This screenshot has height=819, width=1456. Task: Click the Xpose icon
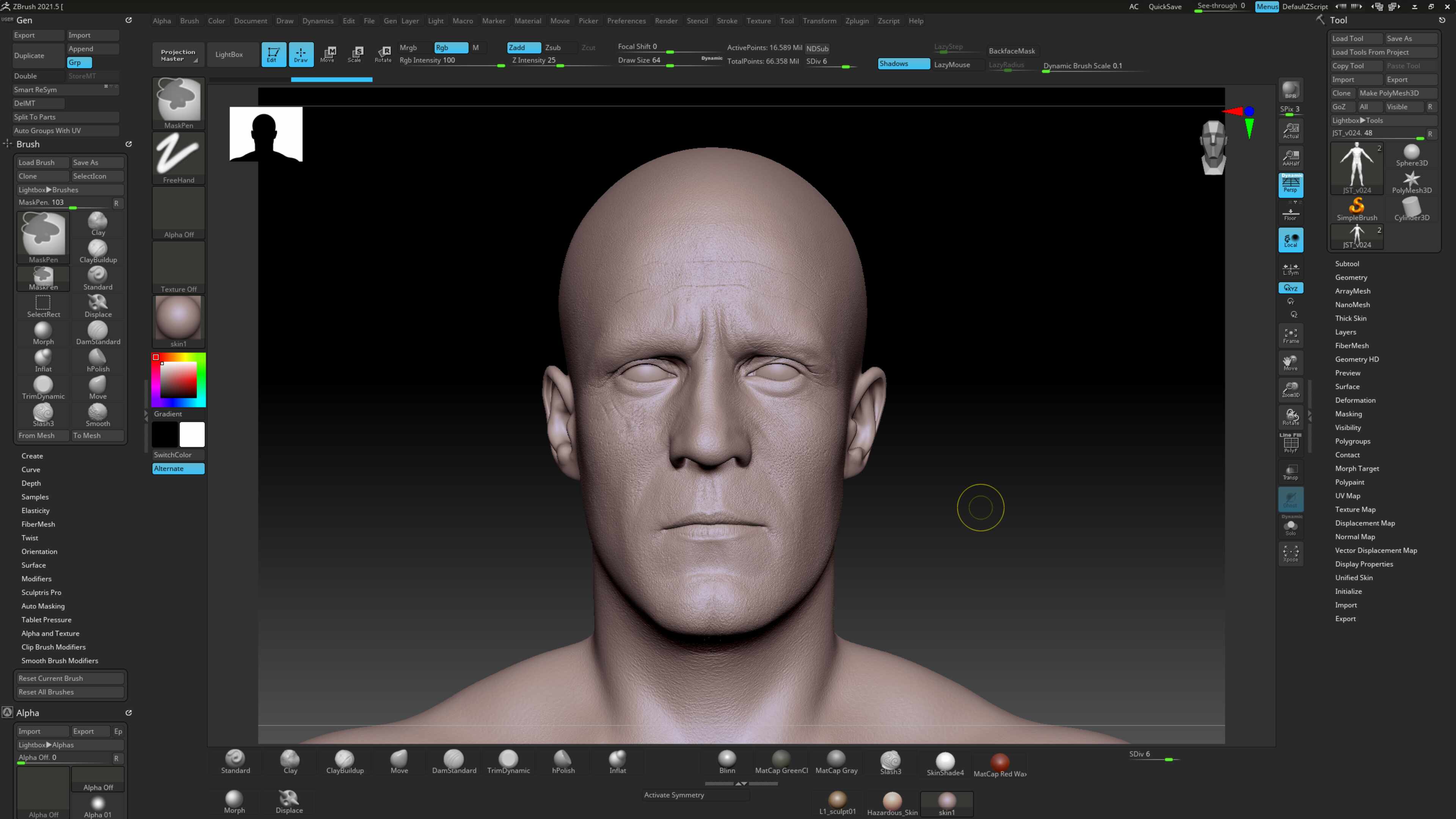(x=1290, y=553)
